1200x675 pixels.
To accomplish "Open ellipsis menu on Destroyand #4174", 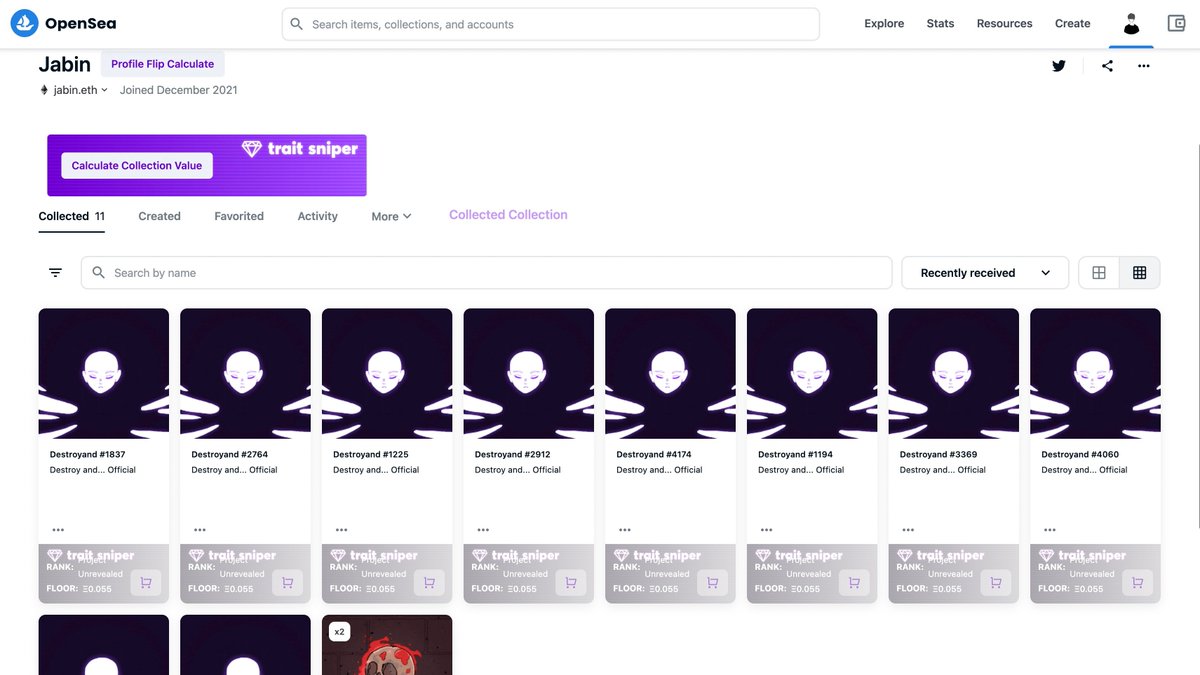I will click(625, 530).
